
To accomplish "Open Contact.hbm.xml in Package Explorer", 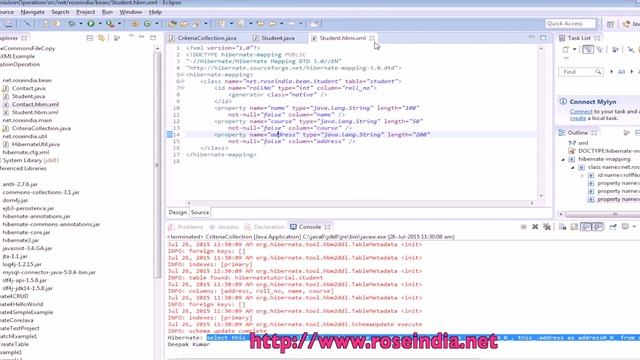I will coord(35,104).
